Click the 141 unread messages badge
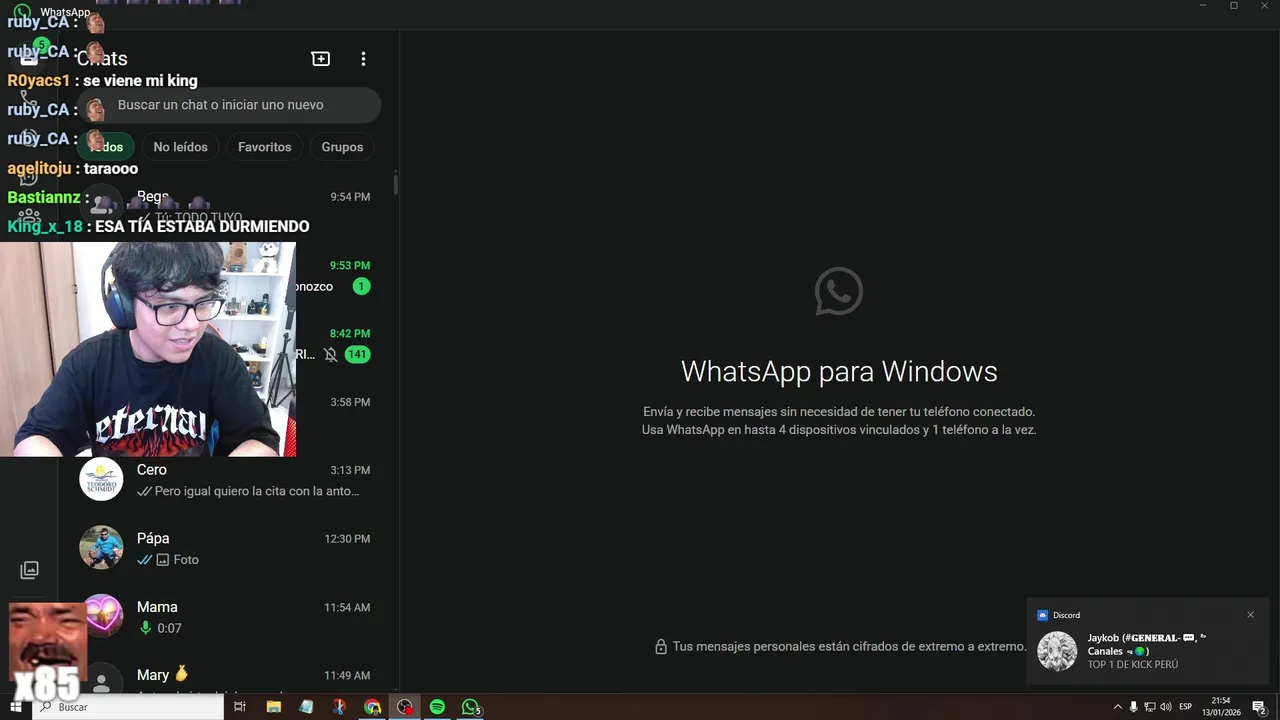The width and height of the screenshot is (1280, 720). (x=357, y=354)
